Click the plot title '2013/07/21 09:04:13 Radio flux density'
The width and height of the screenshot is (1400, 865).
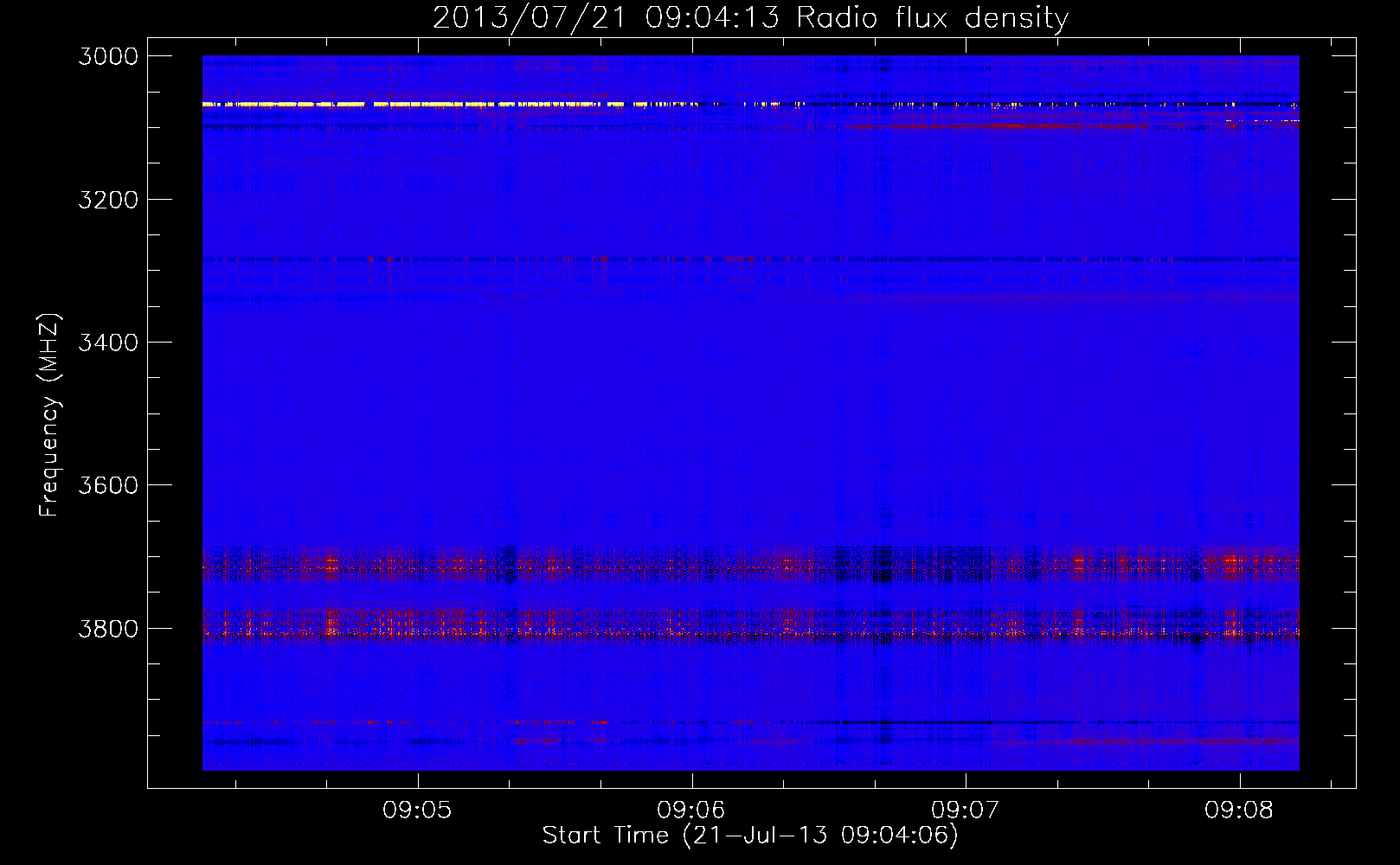(750, 17)
